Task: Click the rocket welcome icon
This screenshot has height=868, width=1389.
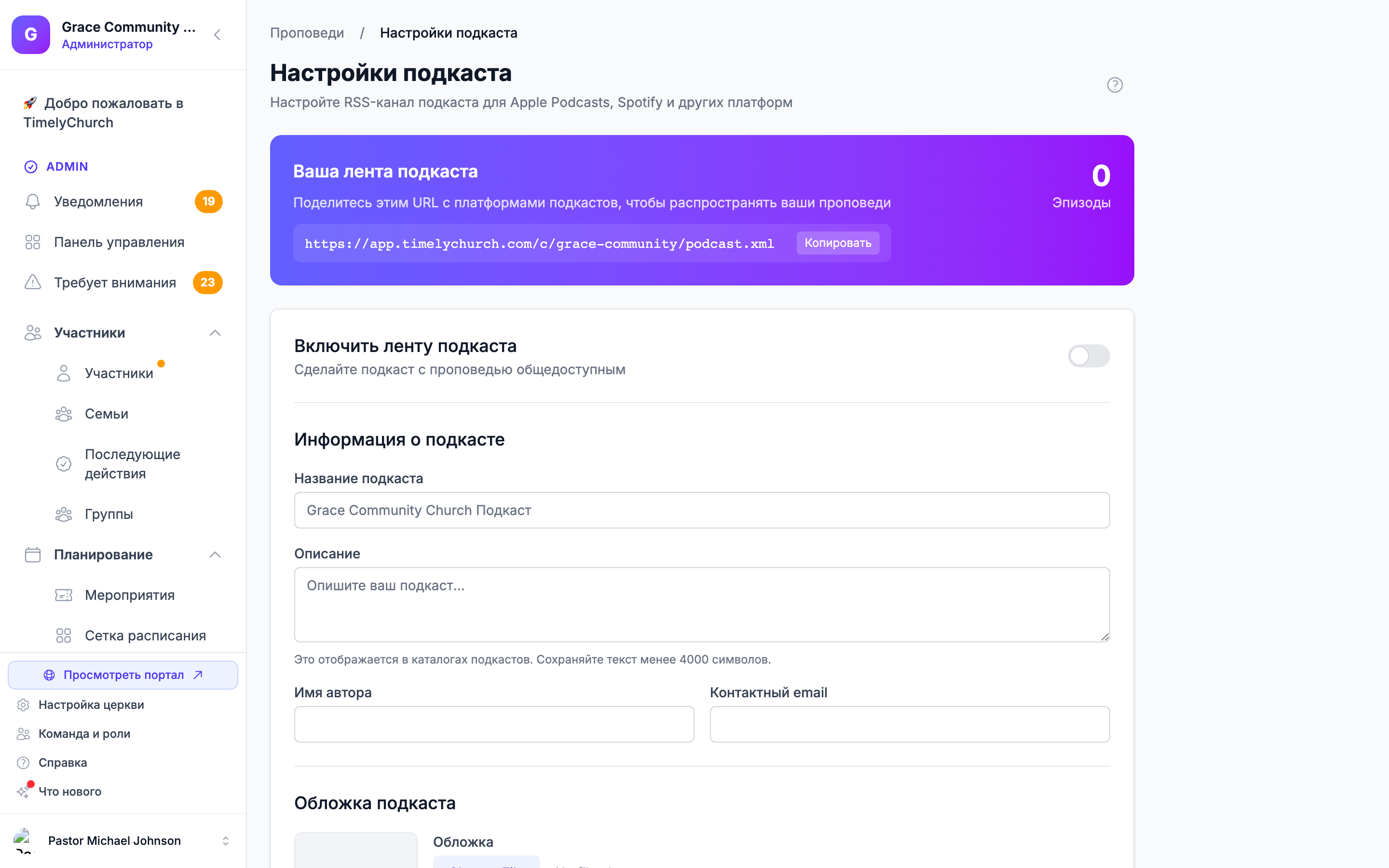Action: (x=30, y=103)
